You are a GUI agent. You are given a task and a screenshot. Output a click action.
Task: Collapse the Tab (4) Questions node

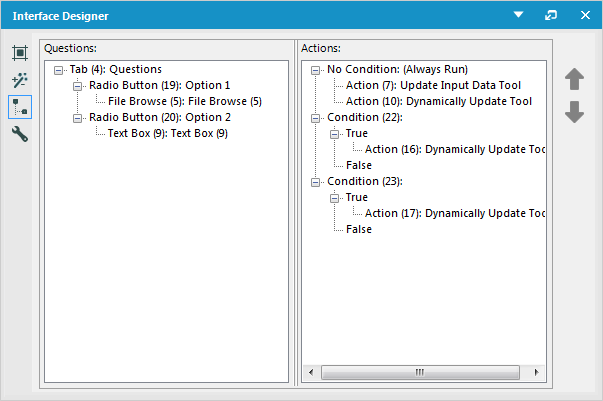(59, 70)
